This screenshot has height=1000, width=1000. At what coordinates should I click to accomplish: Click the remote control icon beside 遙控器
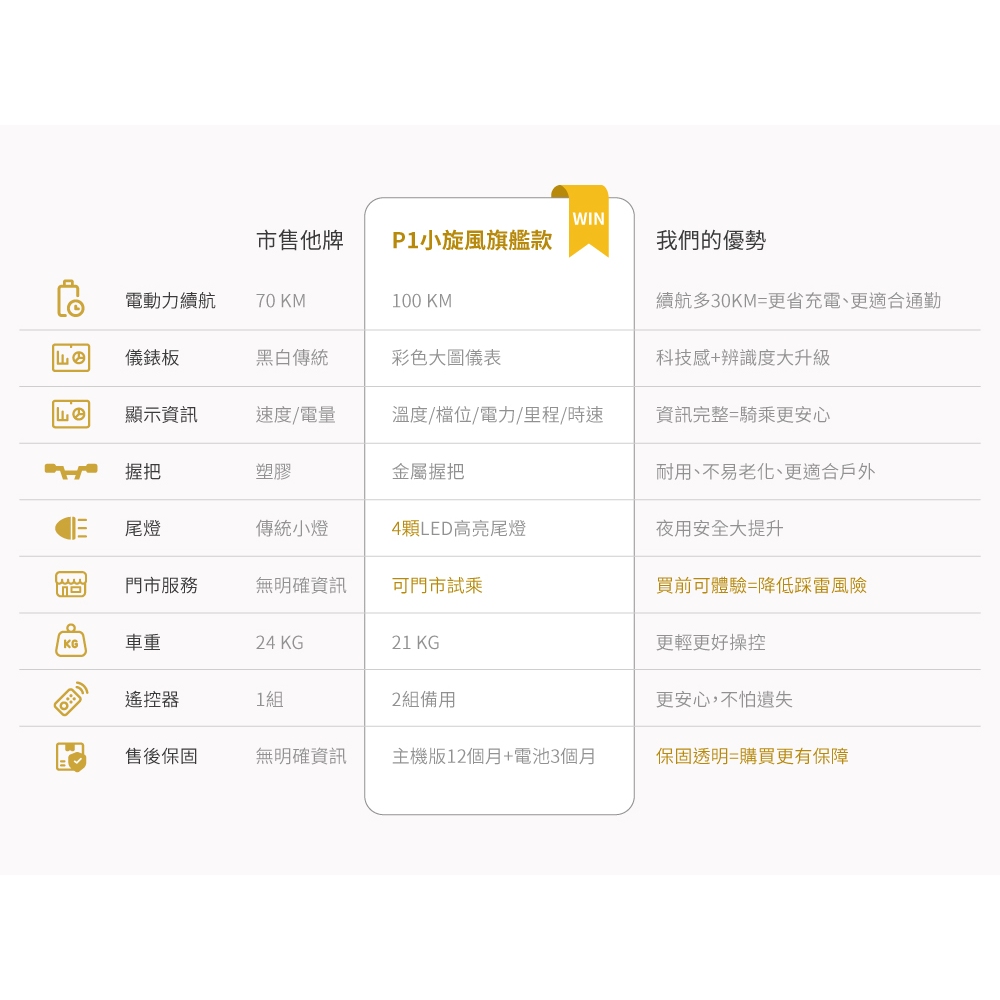pyautogui.click(x=71, y=699)
